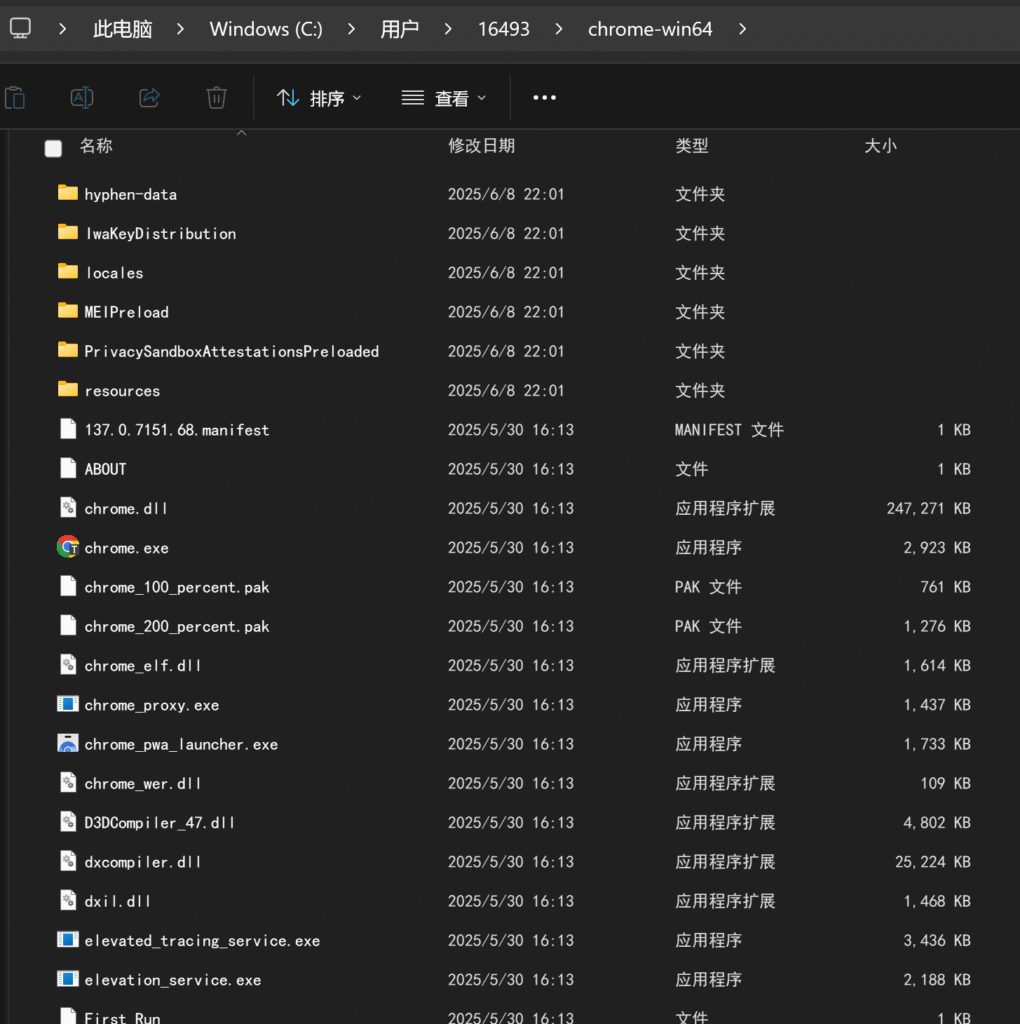Viewport: 1020px width, 1024px height.
Task: Click the chrome_proxy.exe file icon
Action: [x=68, y=704]
